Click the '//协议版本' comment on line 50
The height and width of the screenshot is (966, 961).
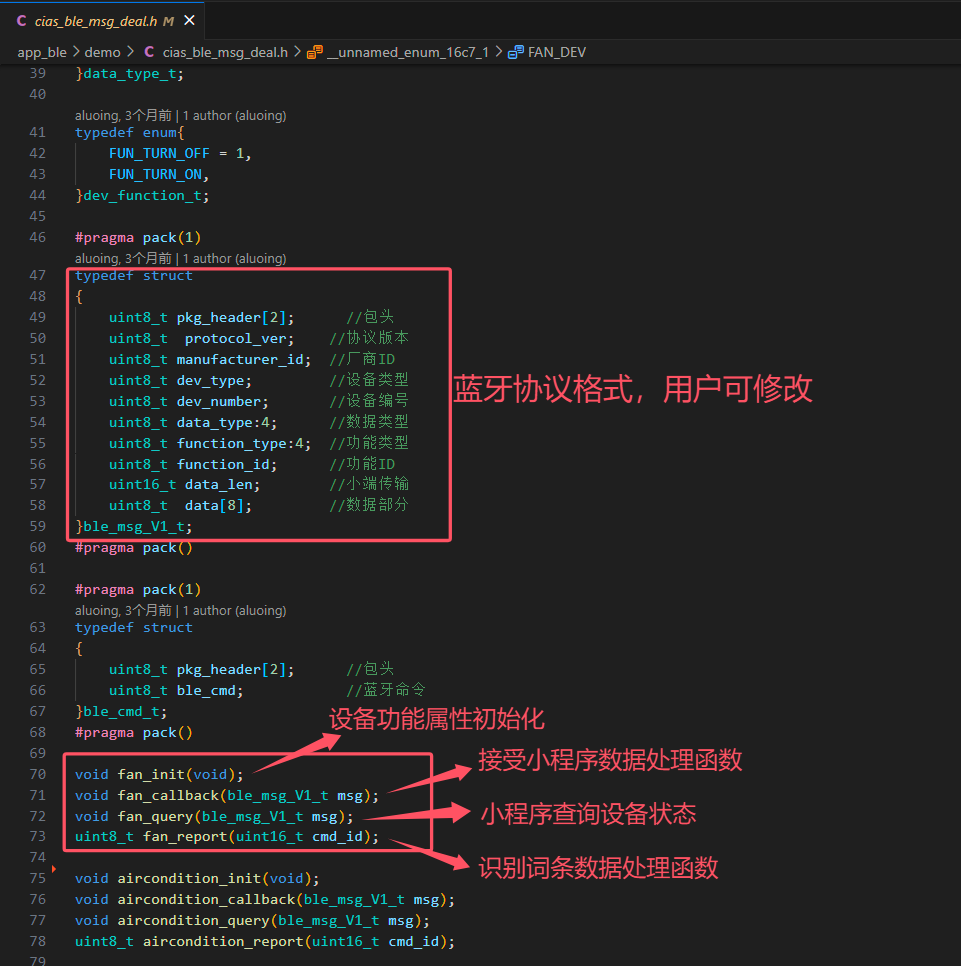coord(369,338)
